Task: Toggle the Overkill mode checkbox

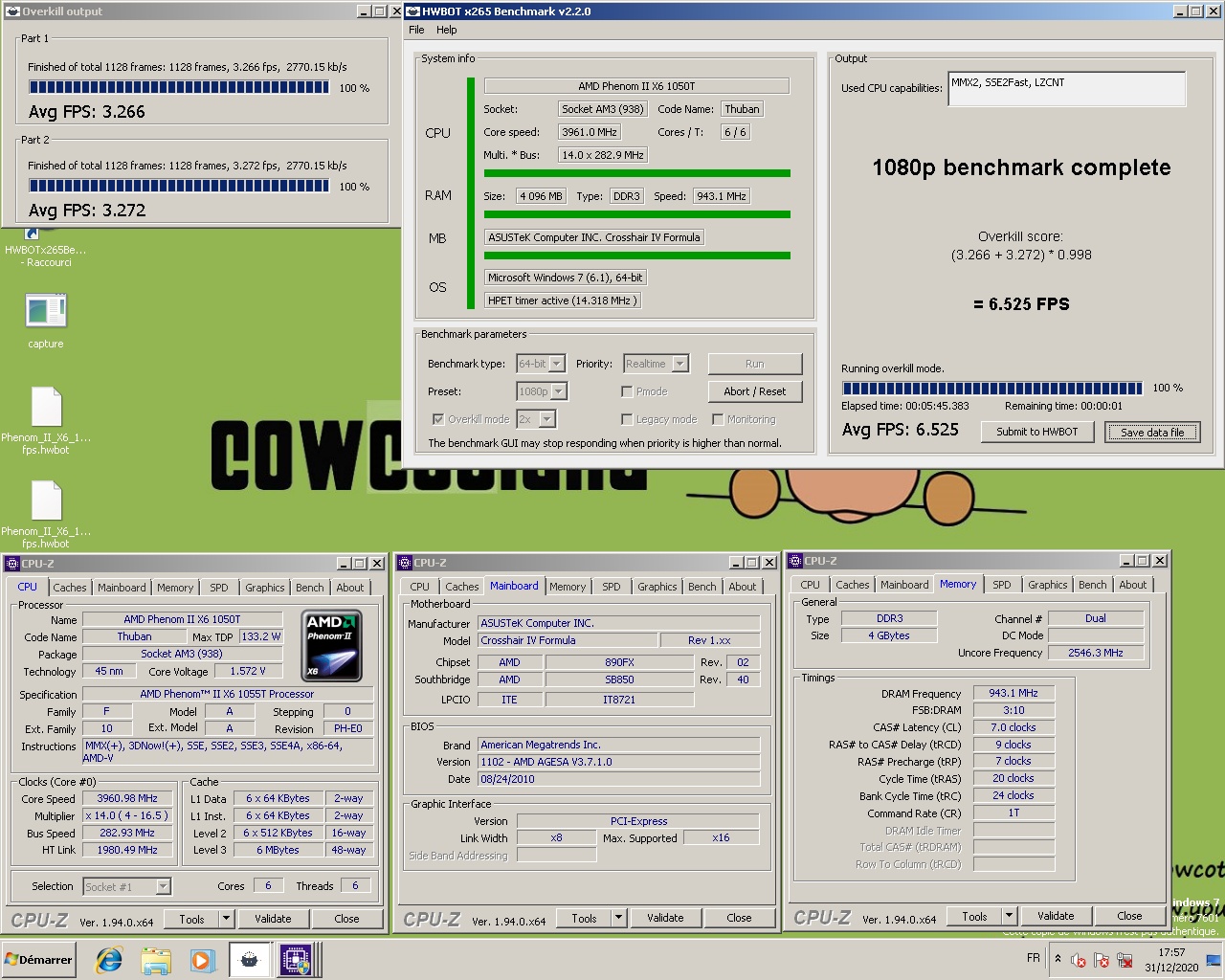Action: (438, 419)
